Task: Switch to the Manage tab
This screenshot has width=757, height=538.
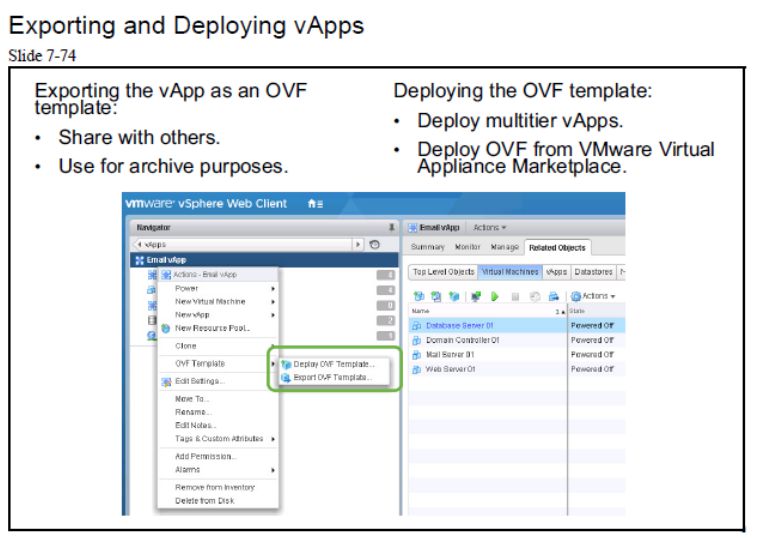Action: coord(505,247)
